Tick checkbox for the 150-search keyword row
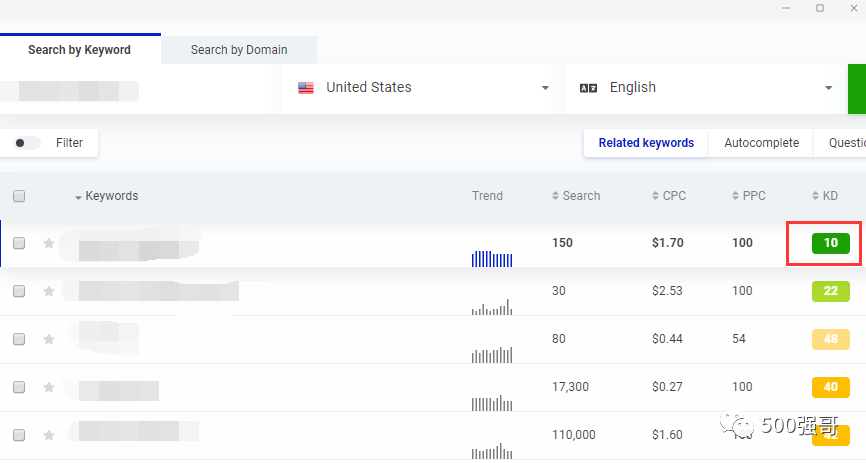 click(x=19, y=243)
